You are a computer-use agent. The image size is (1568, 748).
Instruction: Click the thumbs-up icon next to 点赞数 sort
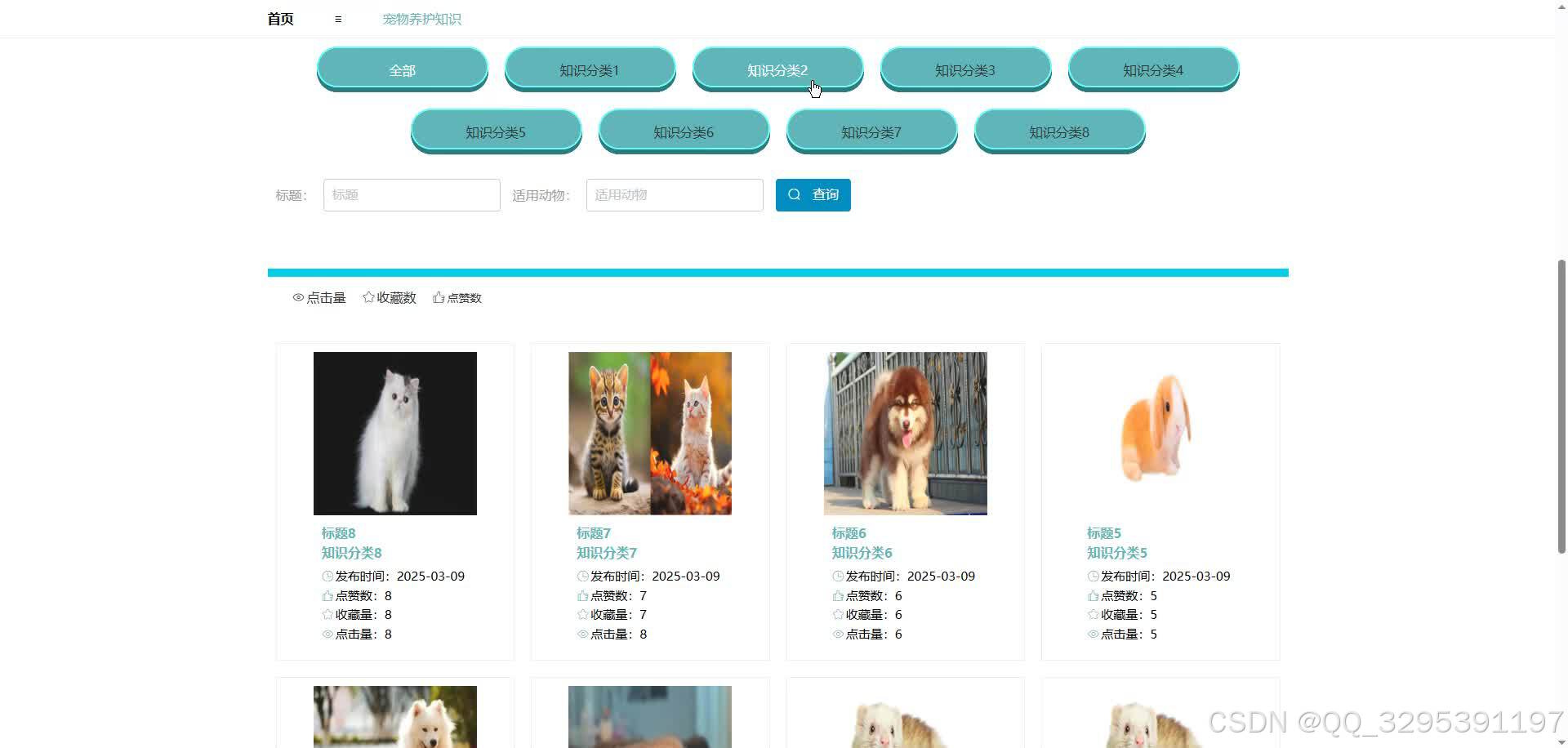click(x=439, y=298)
